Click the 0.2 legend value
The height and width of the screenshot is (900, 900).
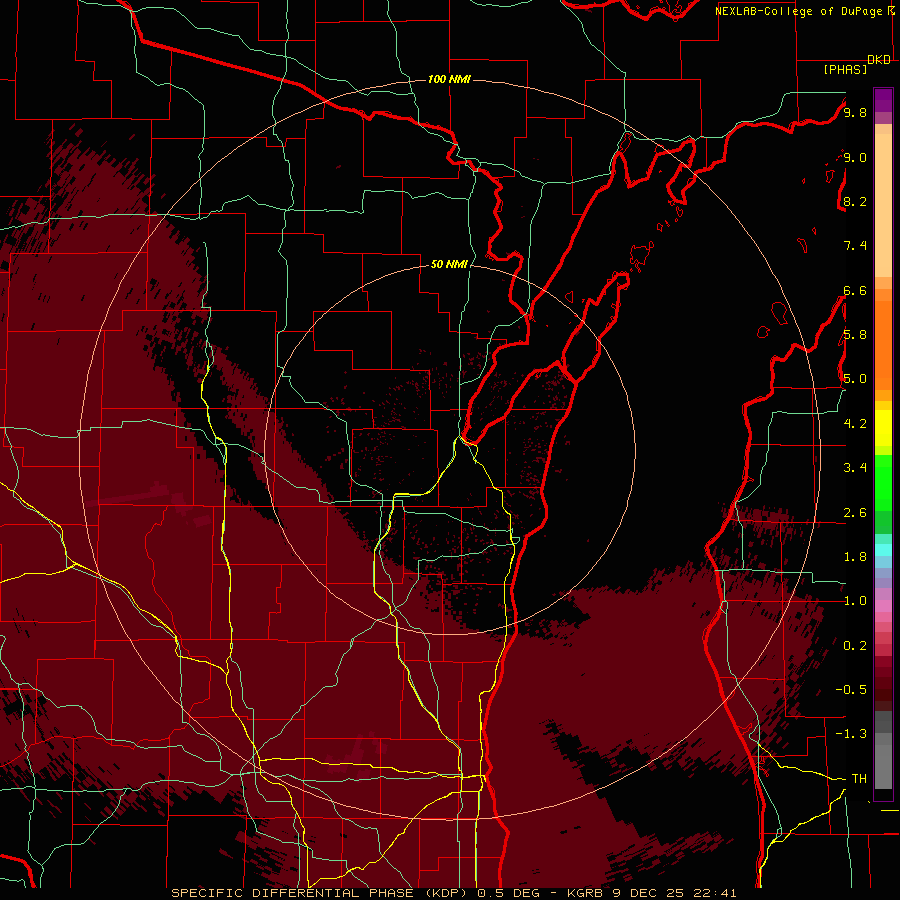tap(855, 646)
